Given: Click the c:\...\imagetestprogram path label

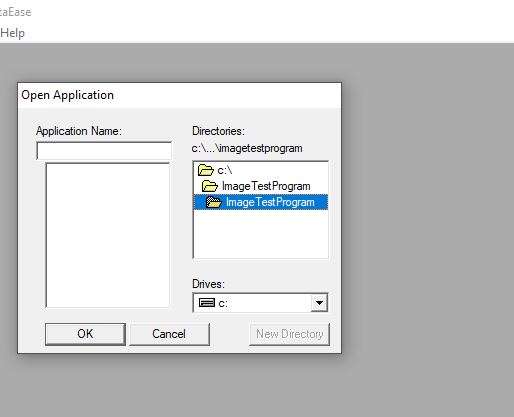Looking at the screenshot, I should [247, 148].
